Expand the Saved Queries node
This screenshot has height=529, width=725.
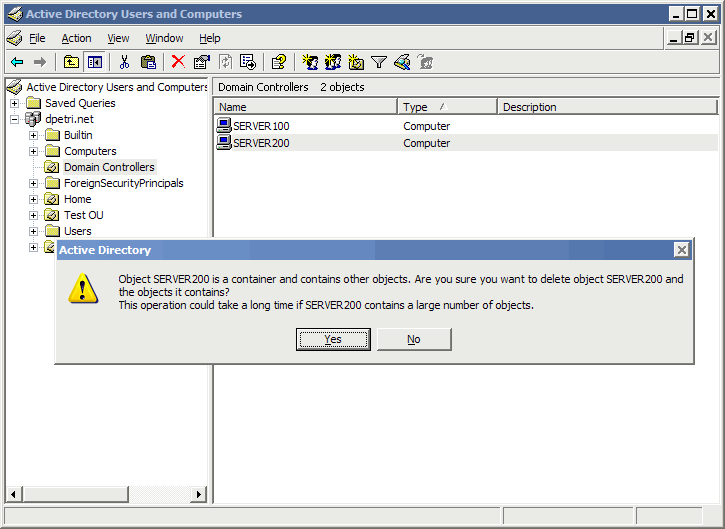tap(14, 103)
